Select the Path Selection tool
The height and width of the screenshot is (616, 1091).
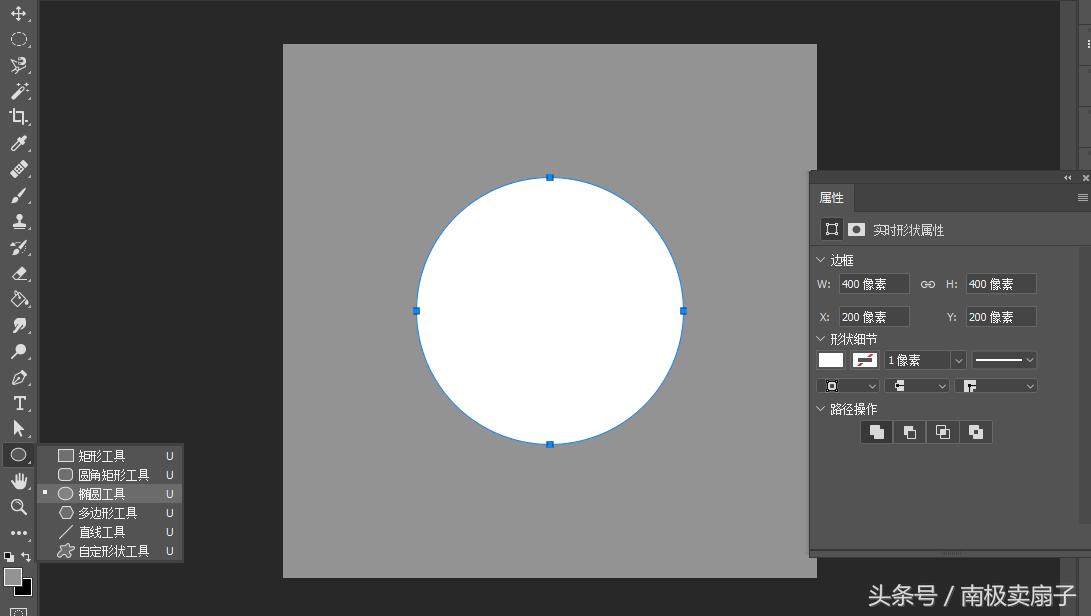click(19, 428)
